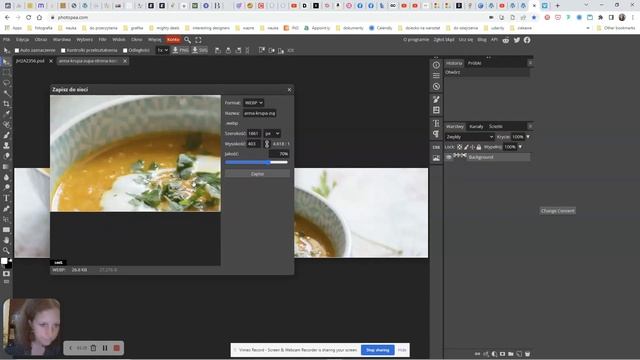Image resolution: width=640 pixels, height=360 pixels.
Task: Open the Filtr menu
Action: [102, 40]
